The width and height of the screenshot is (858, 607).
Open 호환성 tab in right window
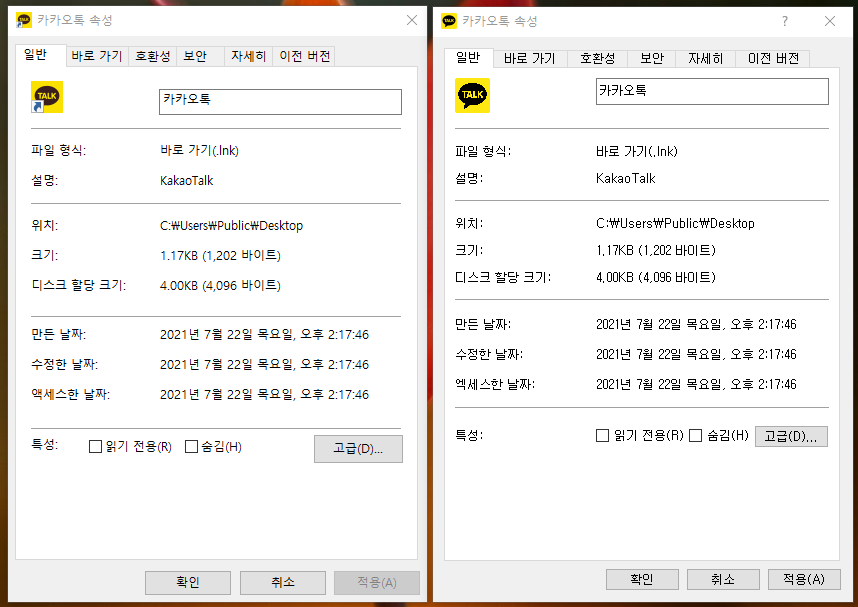[x=598, y=59]
